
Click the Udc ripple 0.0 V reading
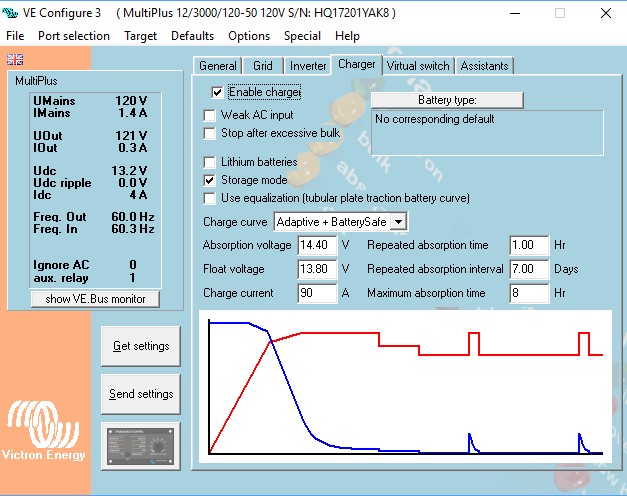click(90, 183)
